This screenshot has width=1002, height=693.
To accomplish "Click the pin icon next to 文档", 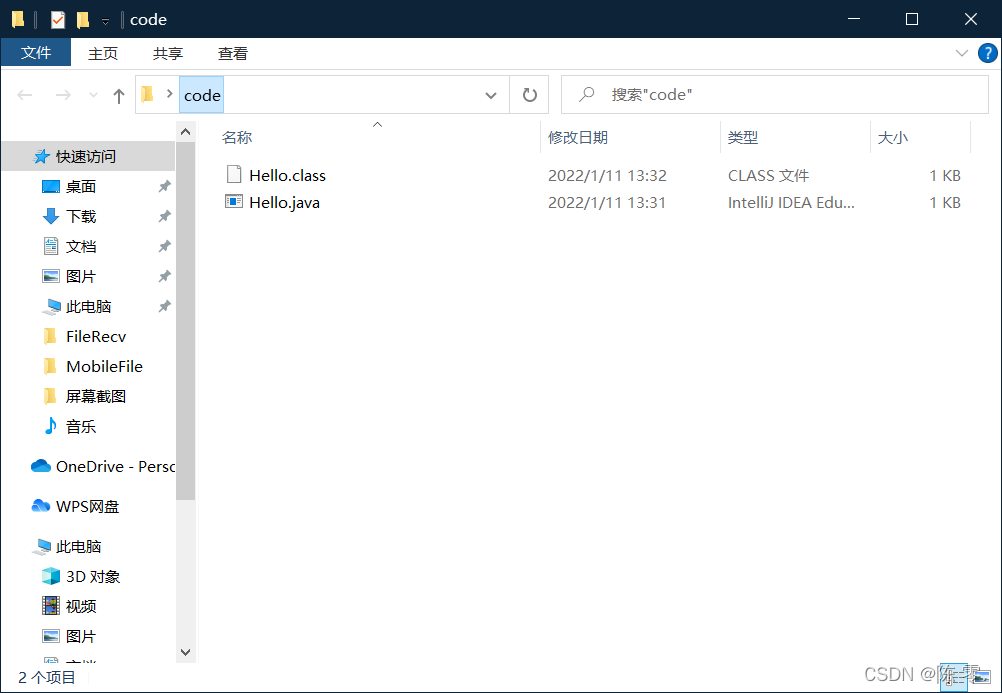I will [x=164, y=246].
